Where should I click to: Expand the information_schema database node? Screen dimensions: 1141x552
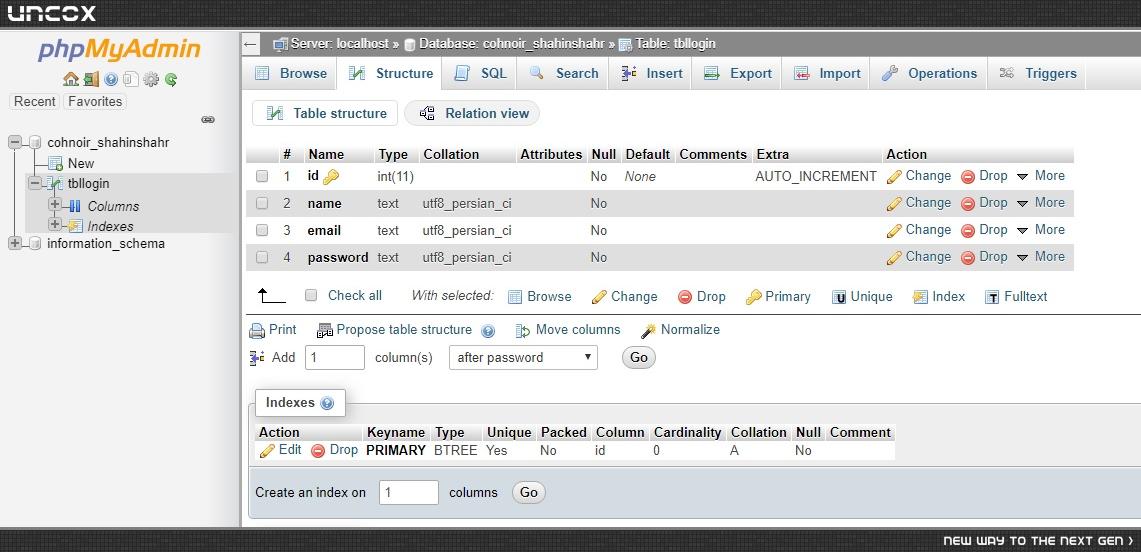click(x=15, y=243)
